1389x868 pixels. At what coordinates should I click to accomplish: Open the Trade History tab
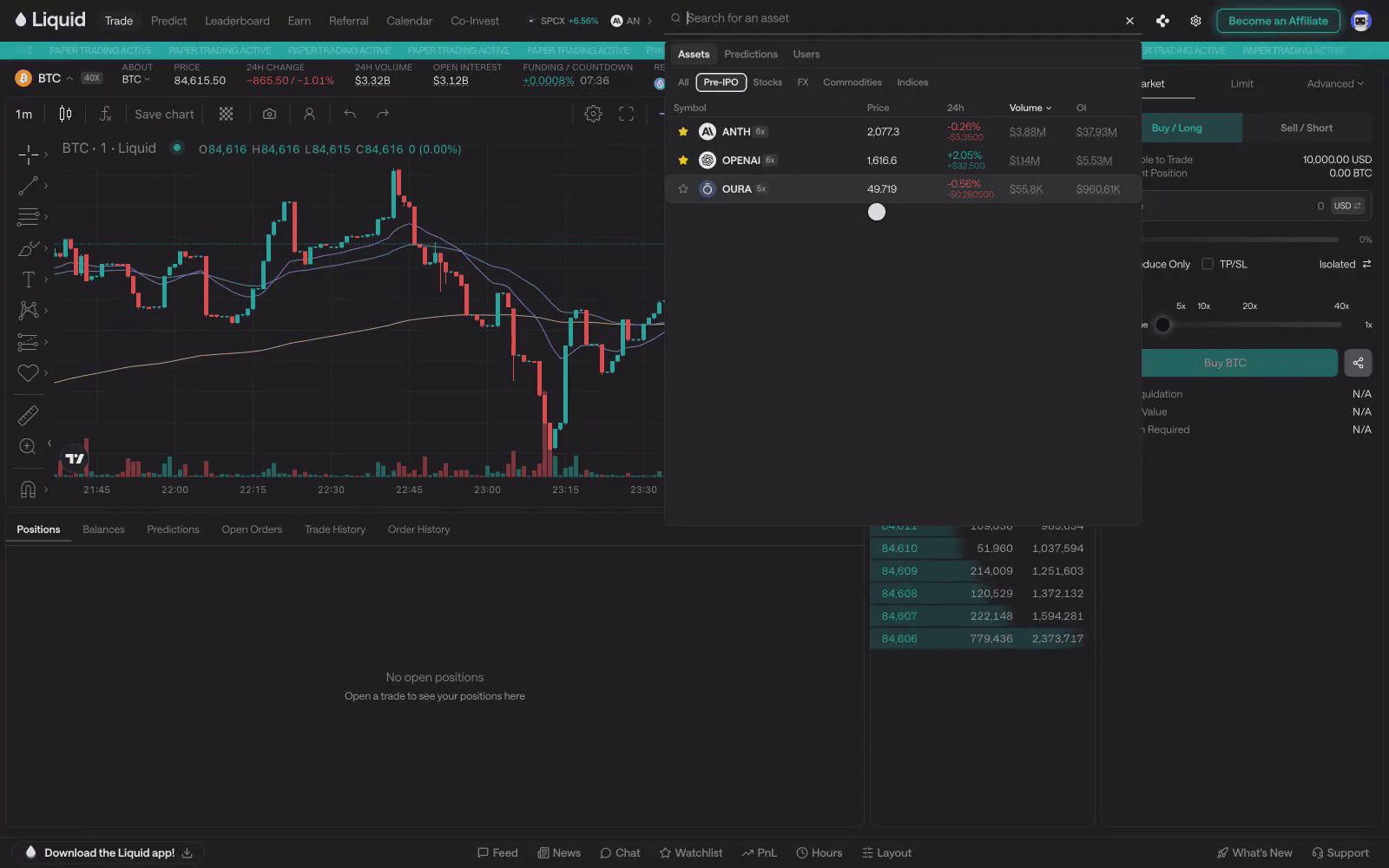pyautogui.click(x=335, y=529)
